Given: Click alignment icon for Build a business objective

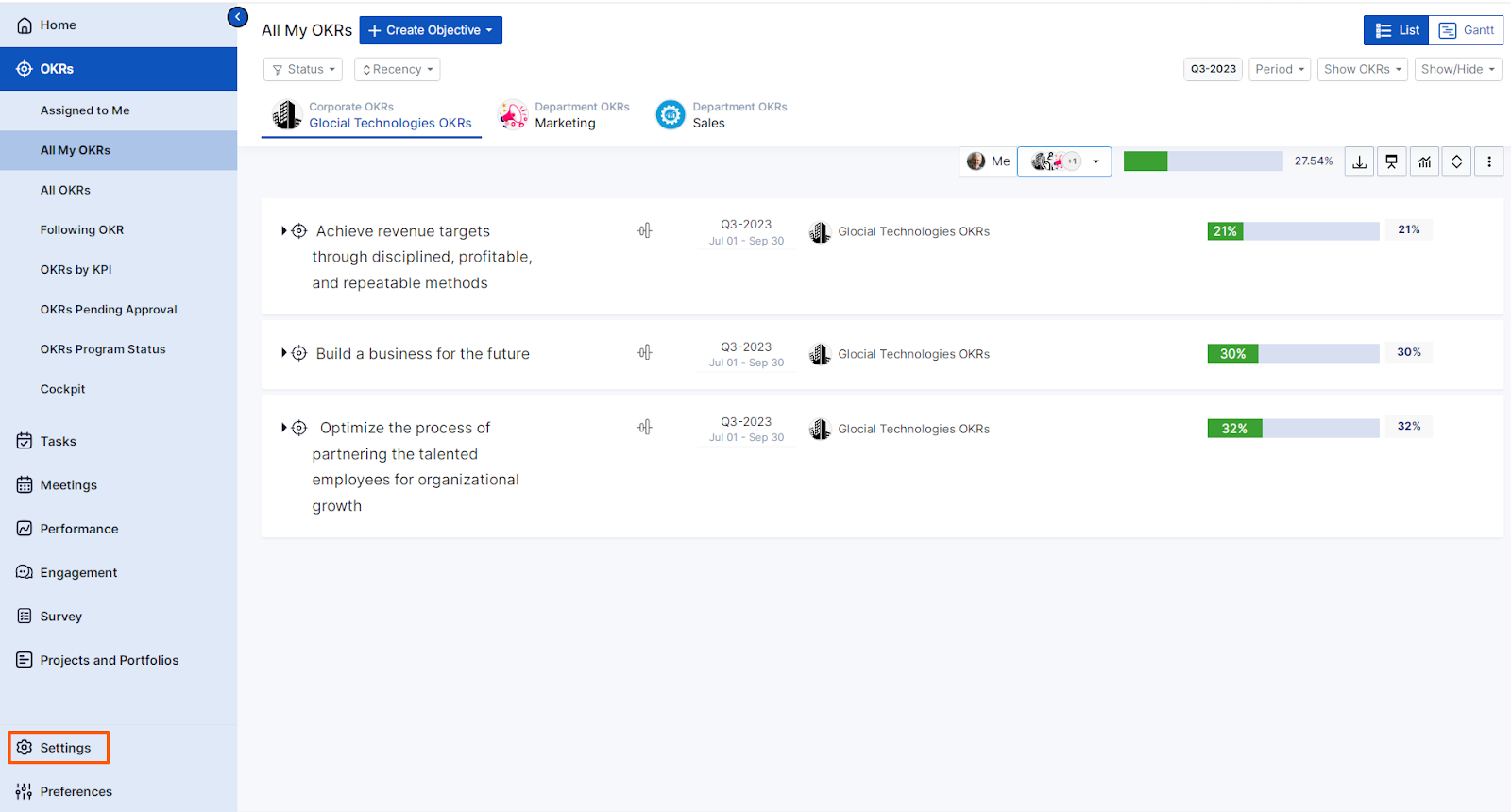Looking at the screenshot, I should [x=644, y=353].
